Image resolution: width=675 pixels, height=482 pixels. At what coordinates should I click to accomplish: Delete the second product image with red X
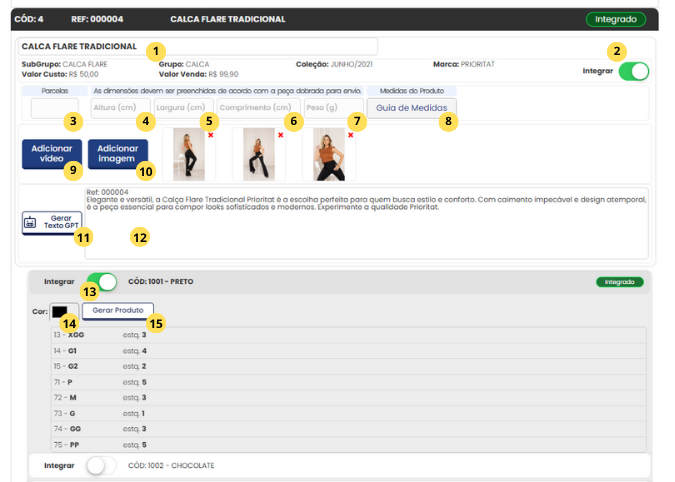(x=280, y=134)
